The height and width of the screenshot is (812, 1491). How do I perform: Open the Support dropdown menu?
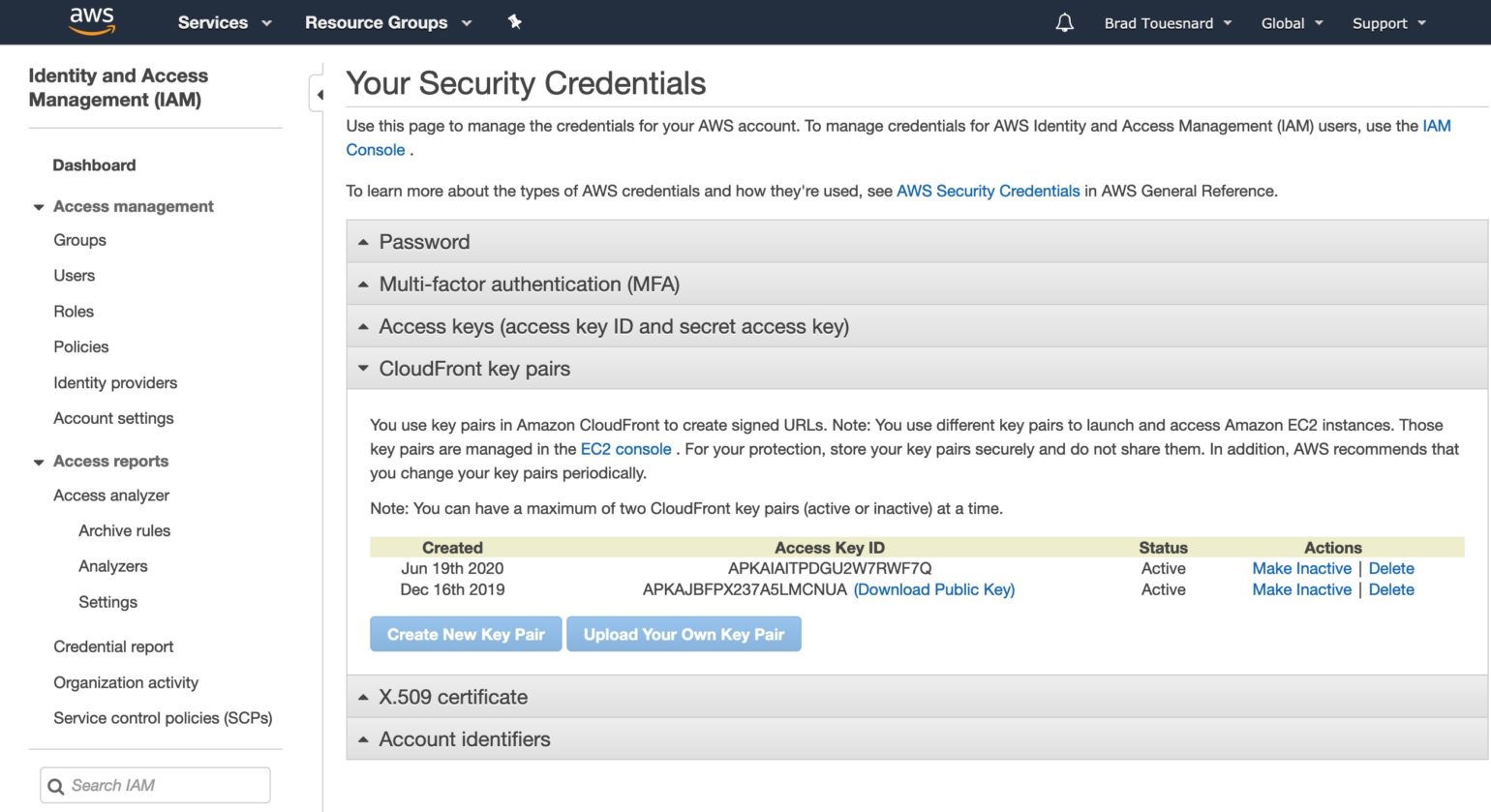pos(1389,23)
